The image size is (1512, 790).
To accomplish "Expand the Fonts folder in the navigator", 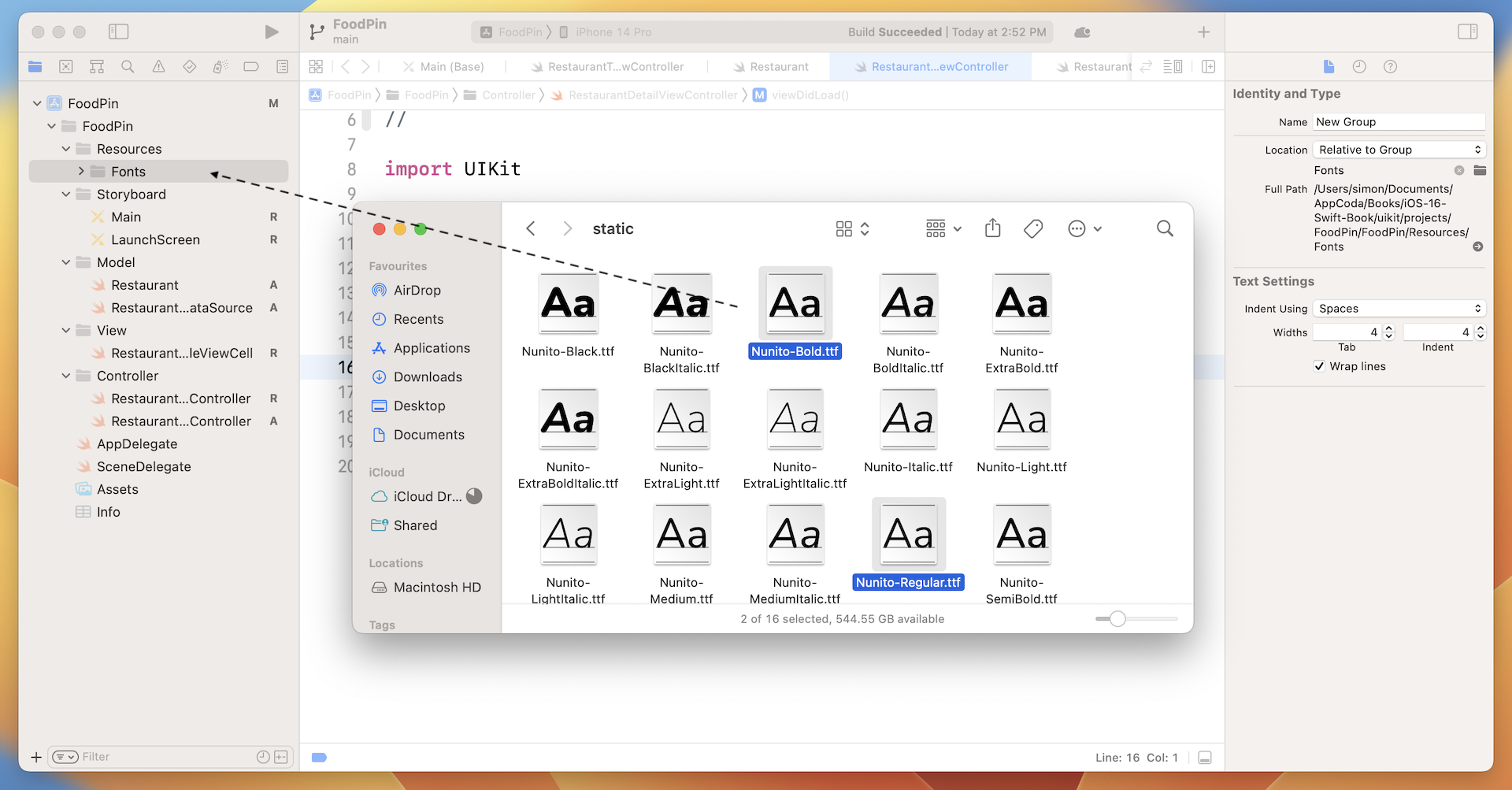I will [x=80, y=171].
